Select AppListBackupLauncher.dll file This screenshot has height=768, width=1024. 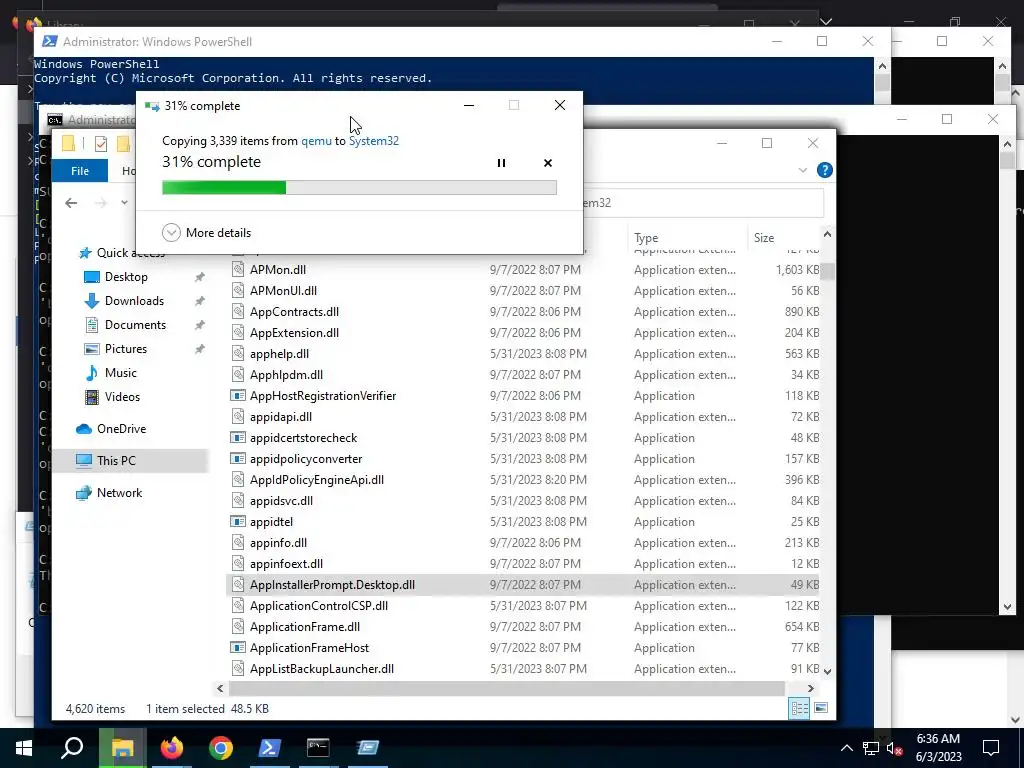[321, 669]
